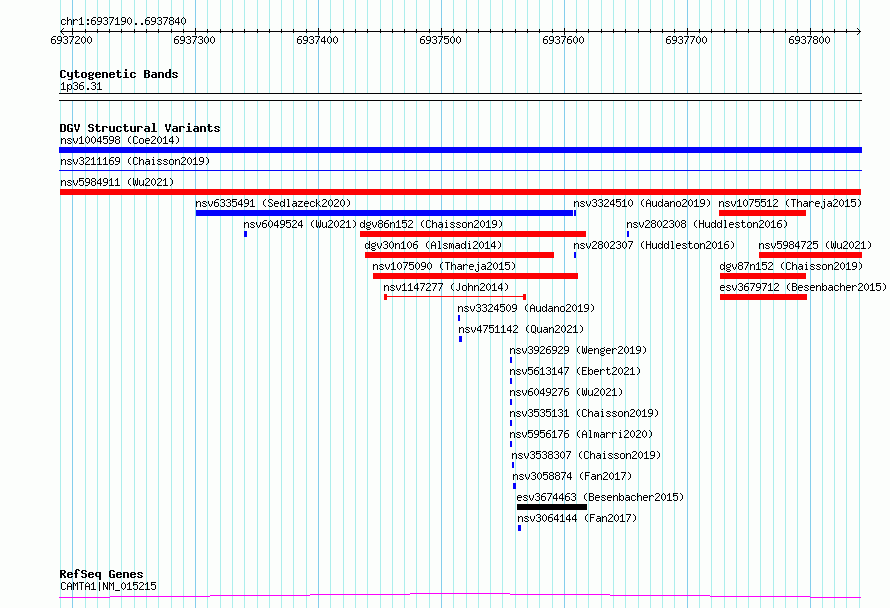Click the nsv5984911 (Wu2021) label
Image resolution: width=890 pixels, height=608 pixels.
click(x=117, y=182)
